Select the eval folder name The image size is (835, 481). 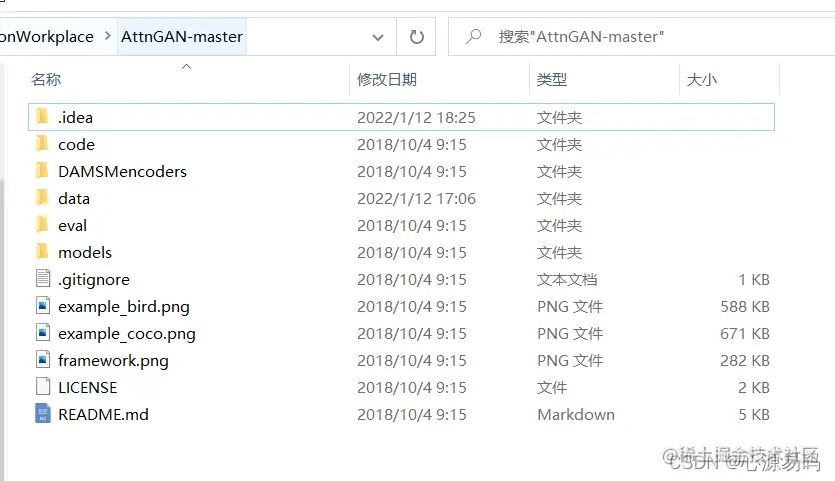pos(72,225)
